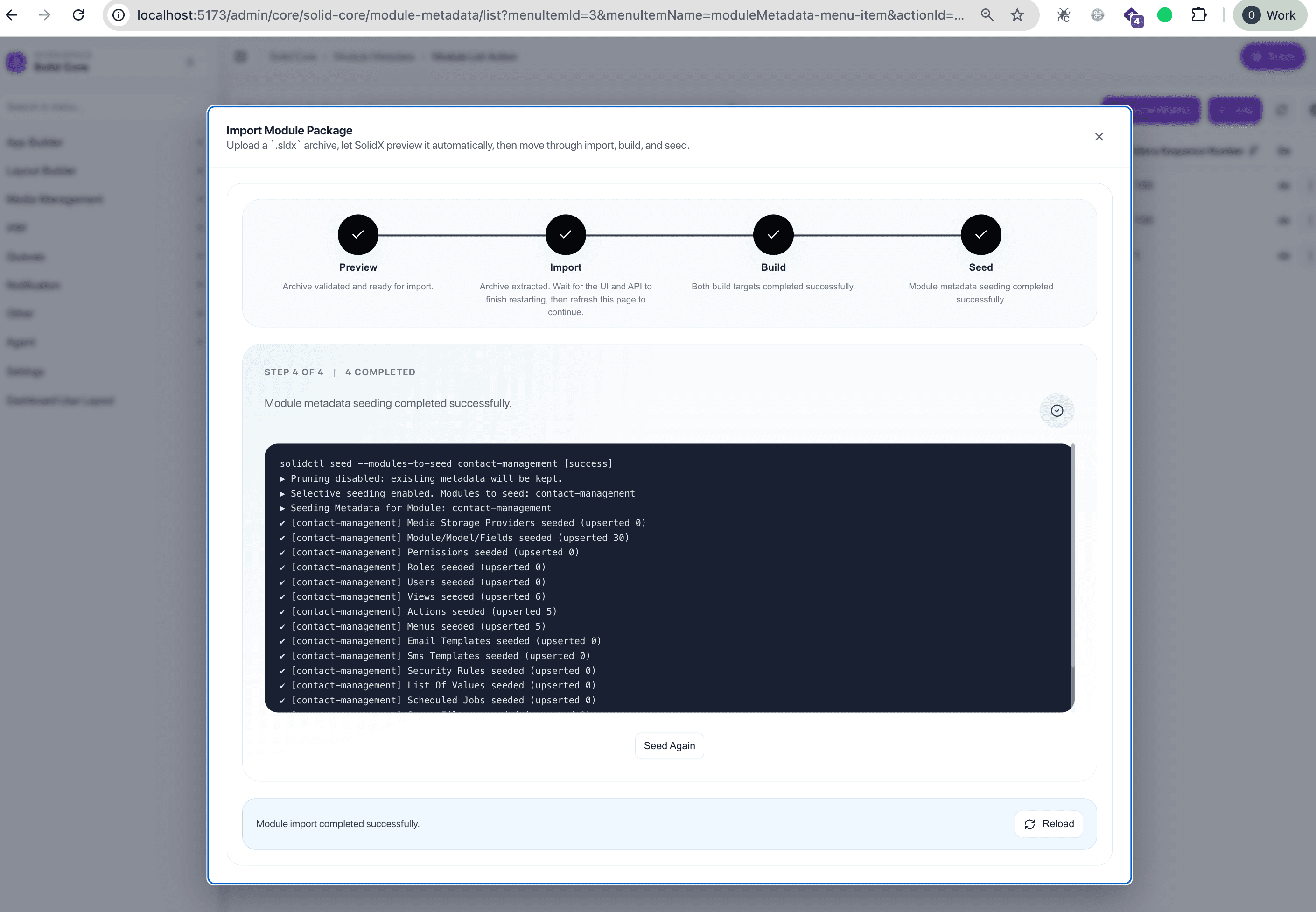The image size is (1316, 912).
Task: Click the Seed step checkmark circle
Action: pyautogui.click(x=981, y=234)
